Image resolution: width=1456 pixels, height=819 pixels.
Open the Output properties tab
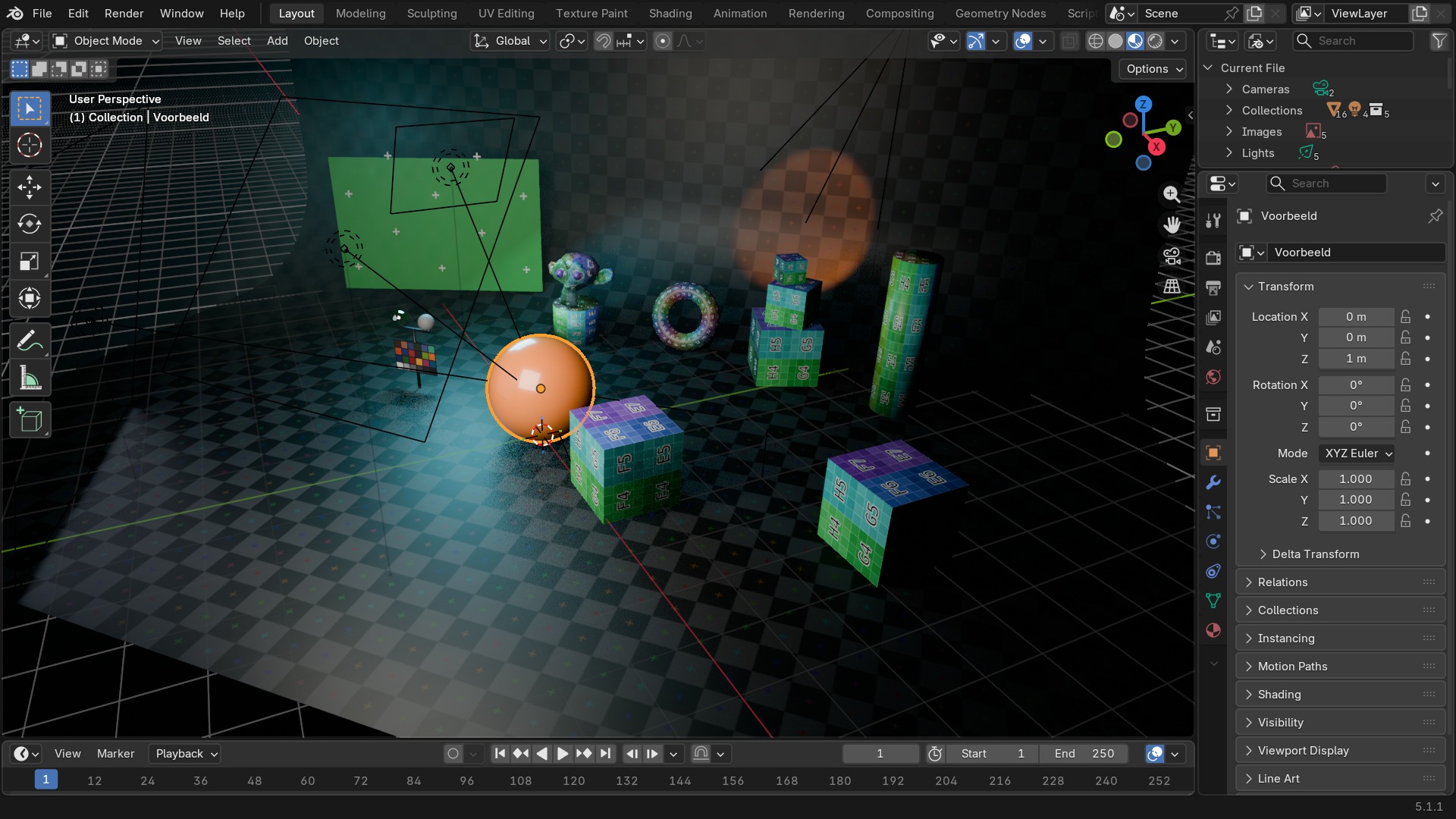point(1213,288)
